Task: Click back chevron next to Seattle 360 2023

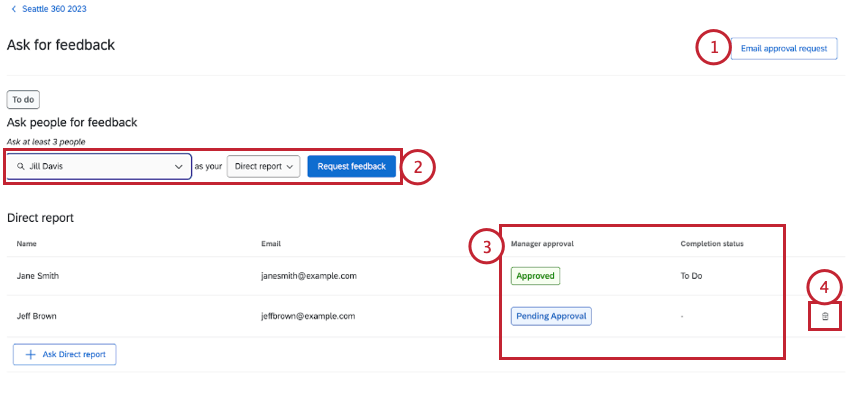Action: click(x=13, y=8)
